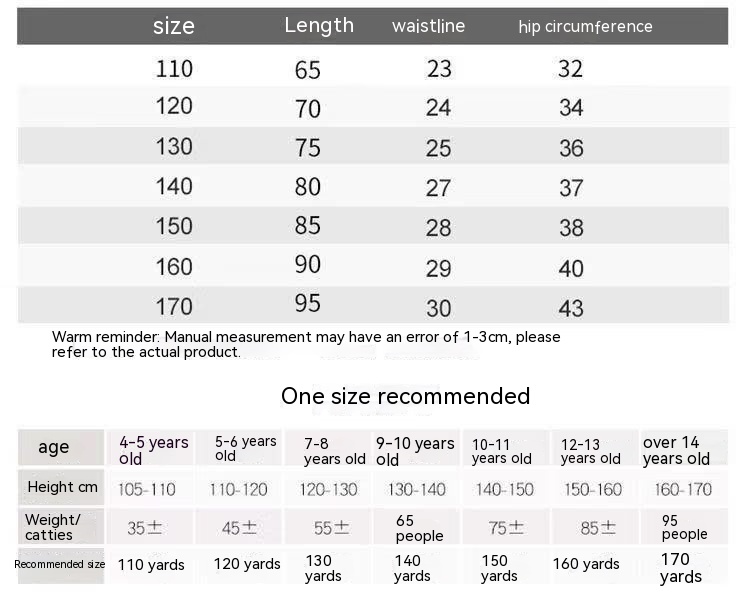Click the 'One size recommended' heading
Screen dimensions: 750x600
[x=405, y=396]
